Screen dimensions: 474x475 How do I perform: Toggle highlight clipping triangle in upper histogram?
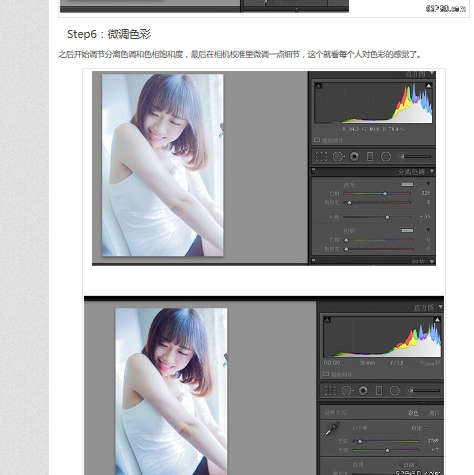coord(429,86)
